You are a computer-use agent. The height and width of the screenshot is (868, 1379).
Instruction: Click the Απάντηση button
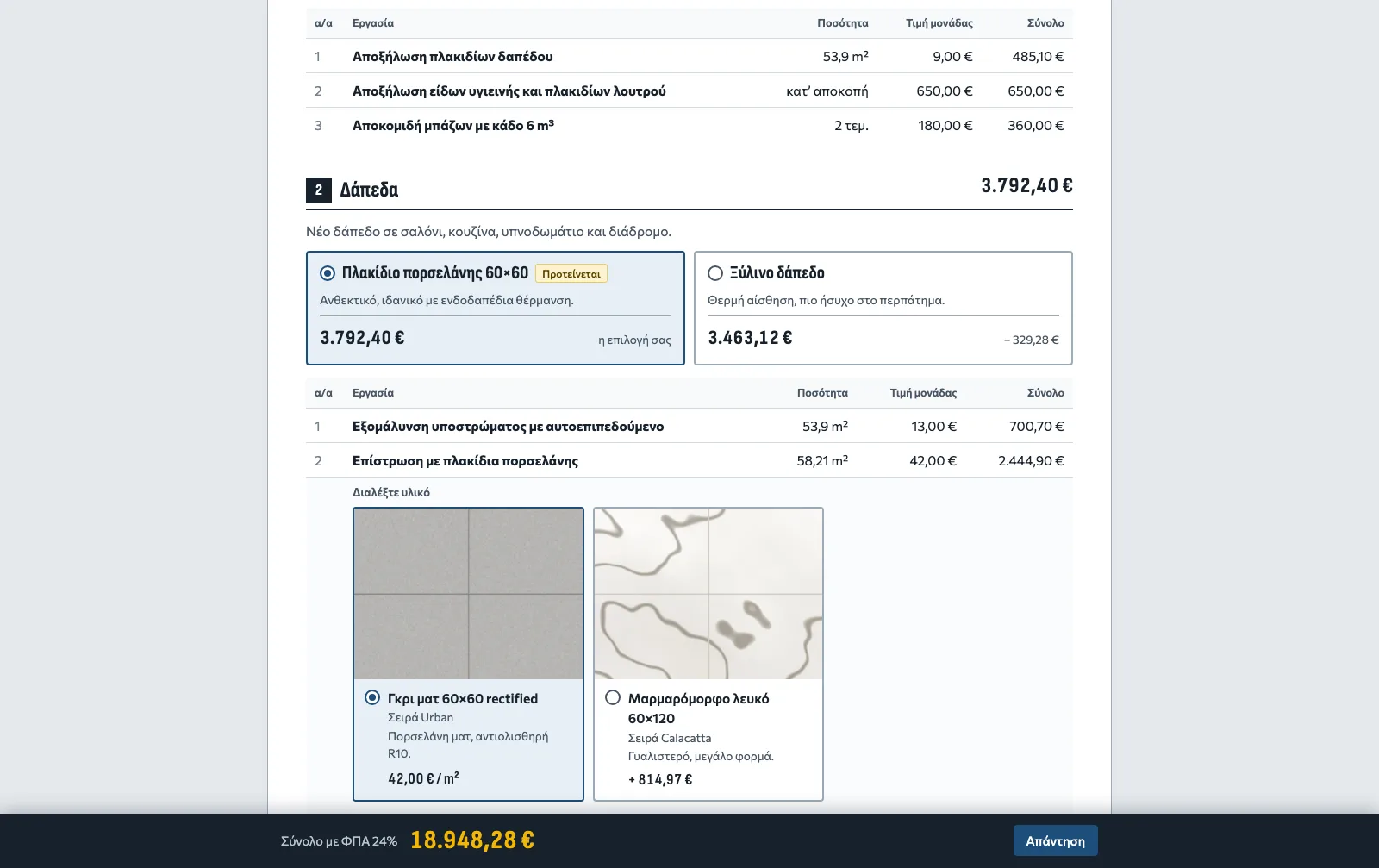click(x=1055, y=840)
